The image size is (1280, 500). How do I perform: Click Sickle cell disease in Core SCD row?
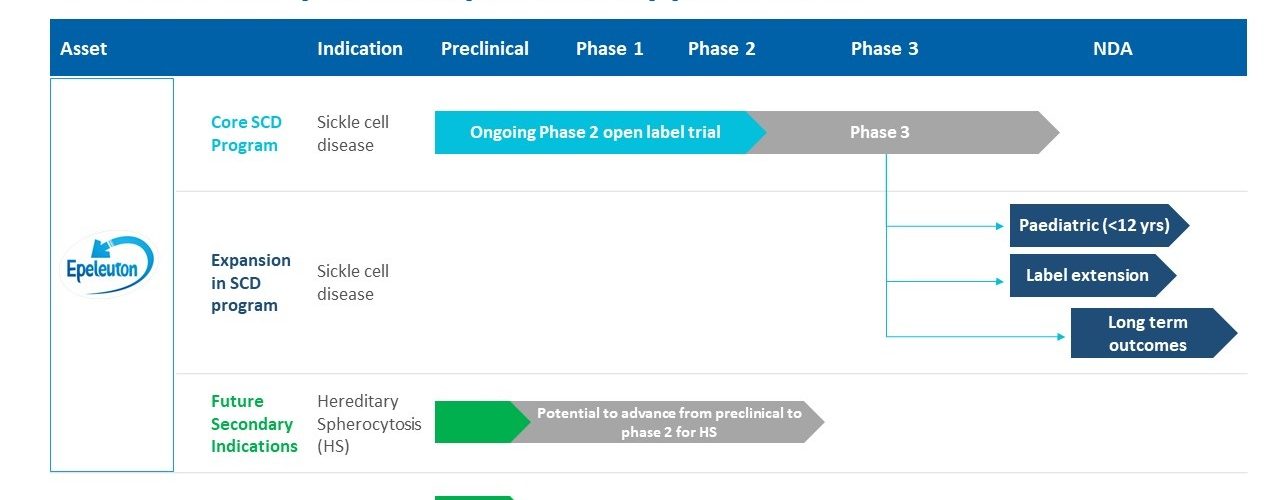[x=353, y=133]
